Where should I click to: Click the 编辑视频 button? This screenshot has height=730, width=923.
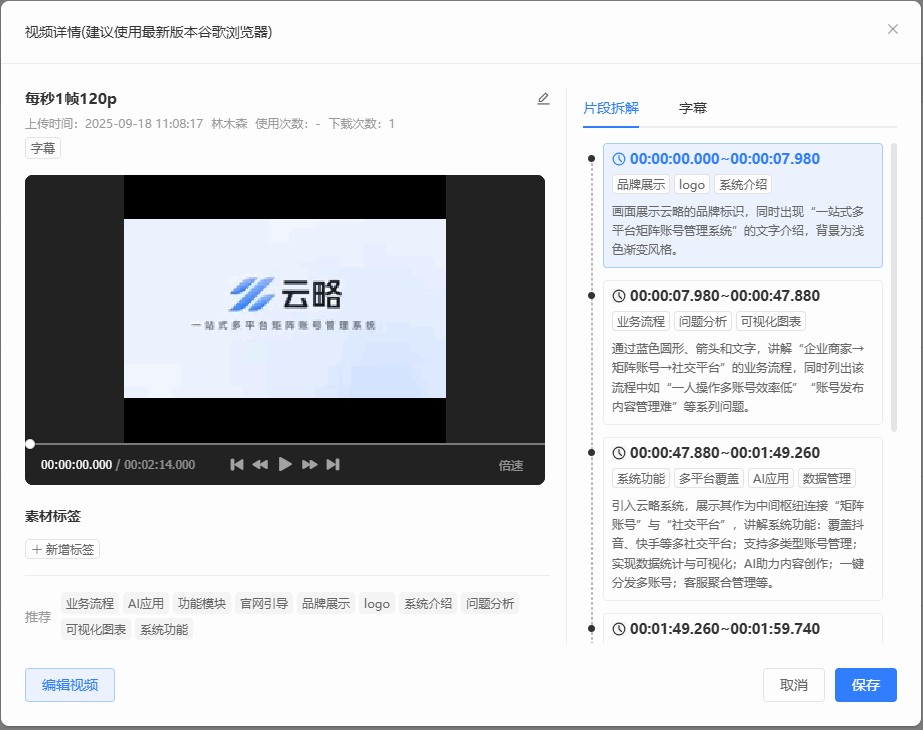point(70,685)
